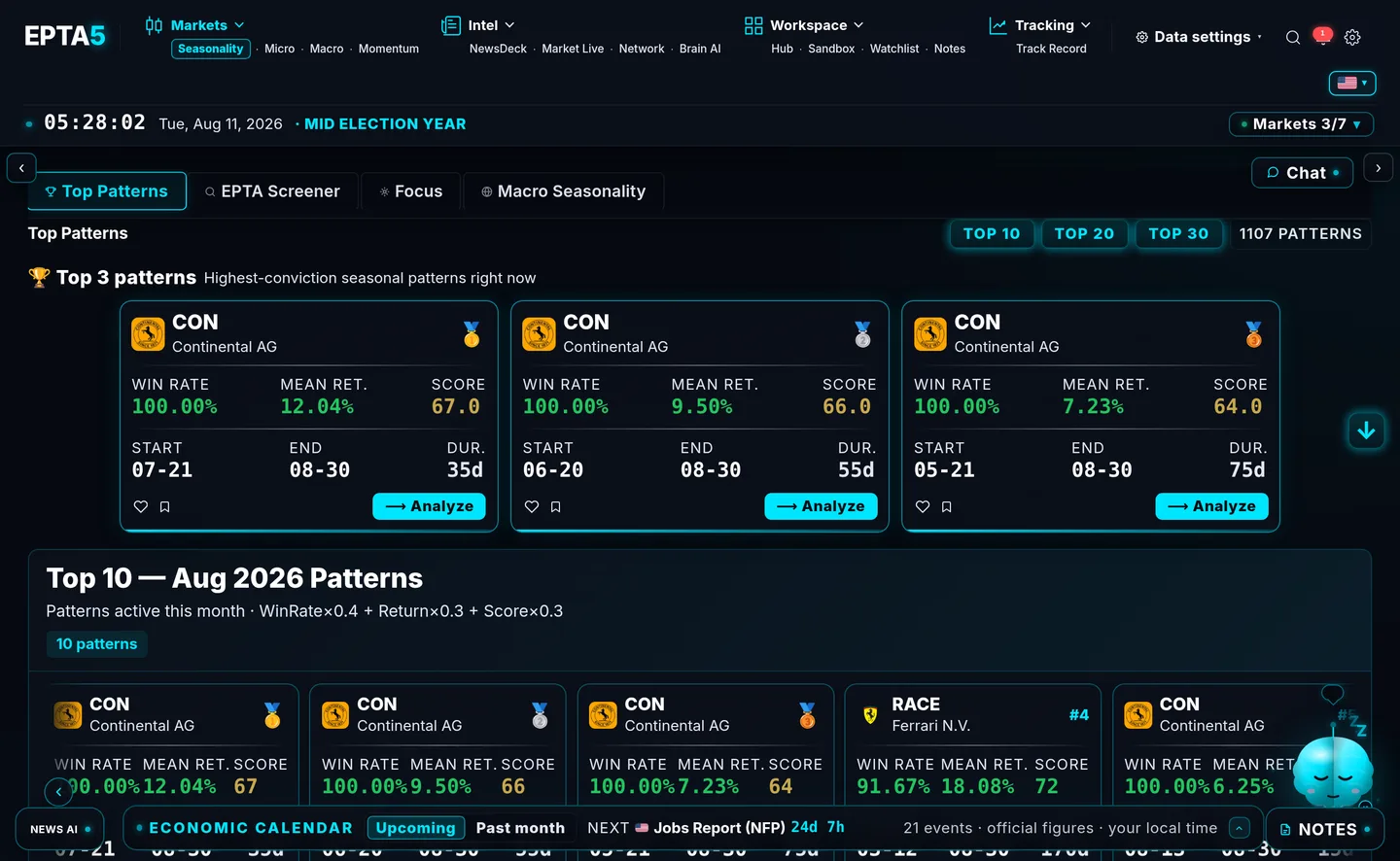Click Continental logo on the 12.04% top card

pyautogui.click(x=148, y=333)
